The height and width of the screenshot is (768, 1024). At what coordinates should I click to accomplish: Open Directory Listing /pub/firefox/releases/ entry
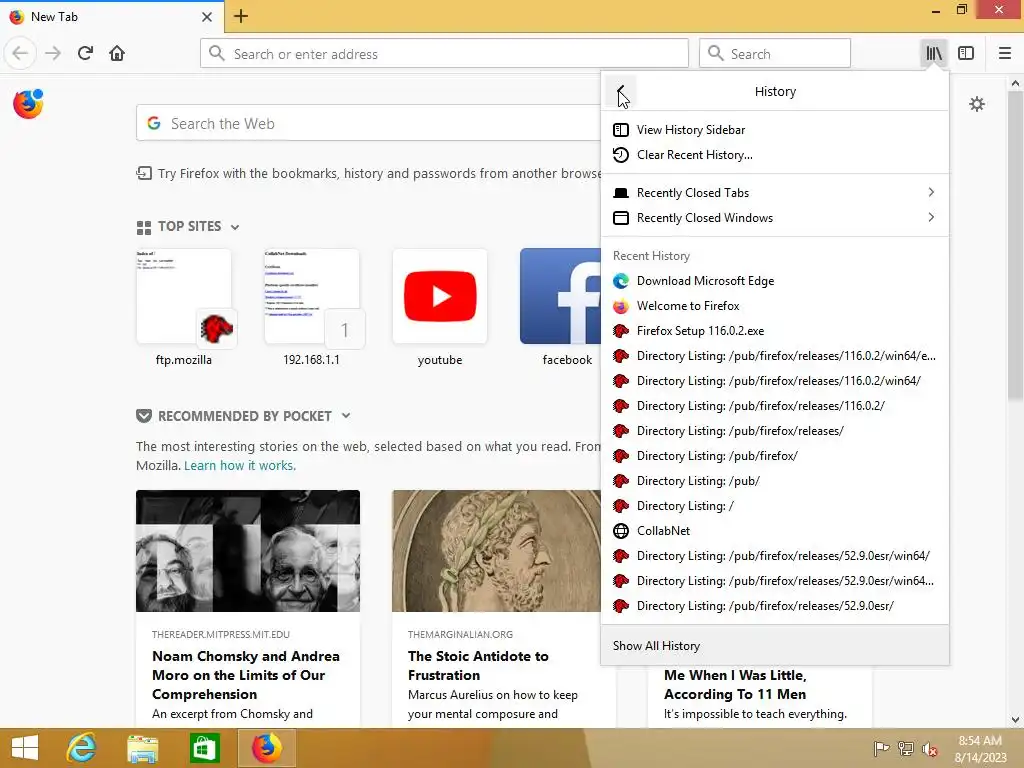pyautogui.click(x=775, y=431)
